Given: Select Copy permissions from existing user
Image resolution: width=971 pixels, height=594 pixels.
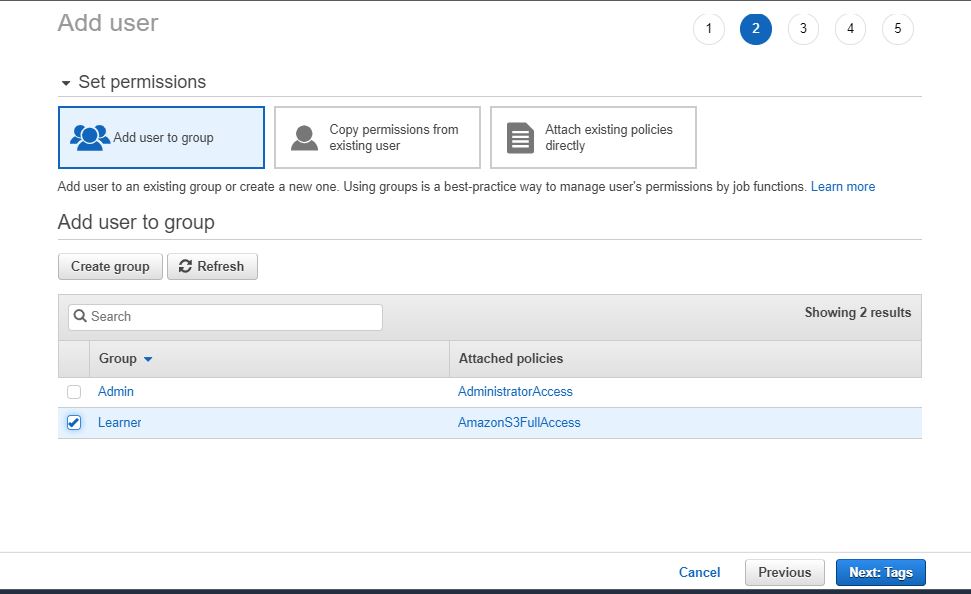Looking at the screenshot, I should (x=377, y=137).
